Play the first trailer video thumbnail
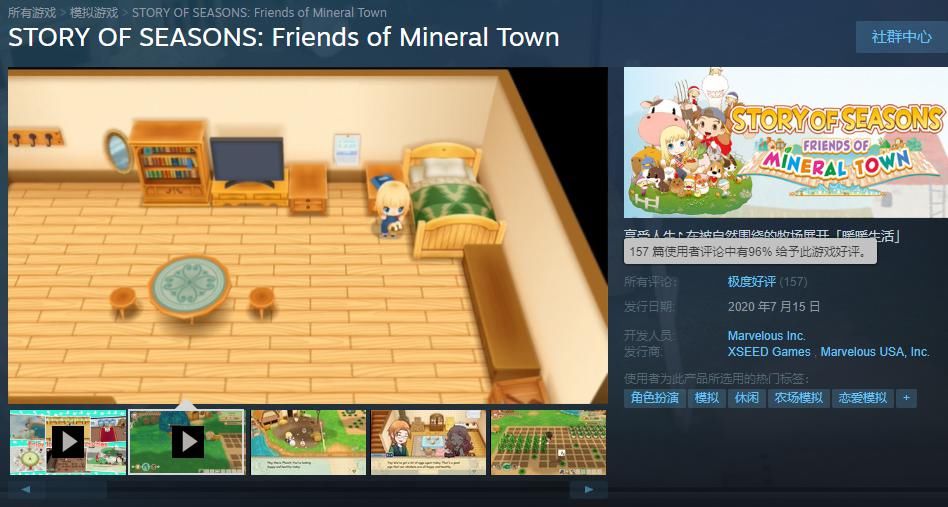This screenshot has height=507, width=948. pyautogui.click(x=68, y=442)
